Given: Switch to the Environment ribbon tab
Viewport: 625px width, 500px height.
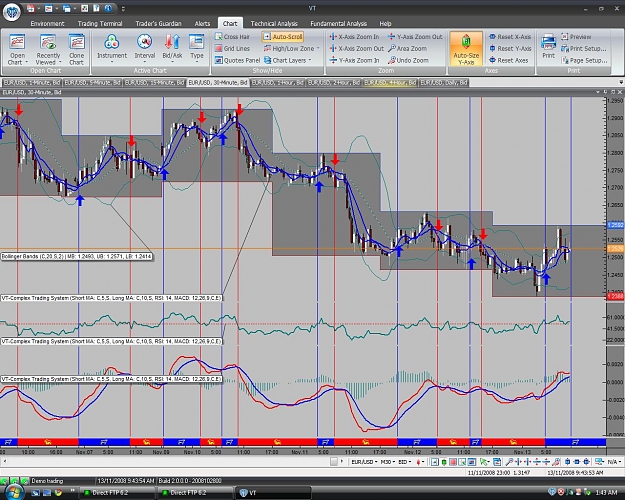Looking at the screenshot, I should point(47,24).
